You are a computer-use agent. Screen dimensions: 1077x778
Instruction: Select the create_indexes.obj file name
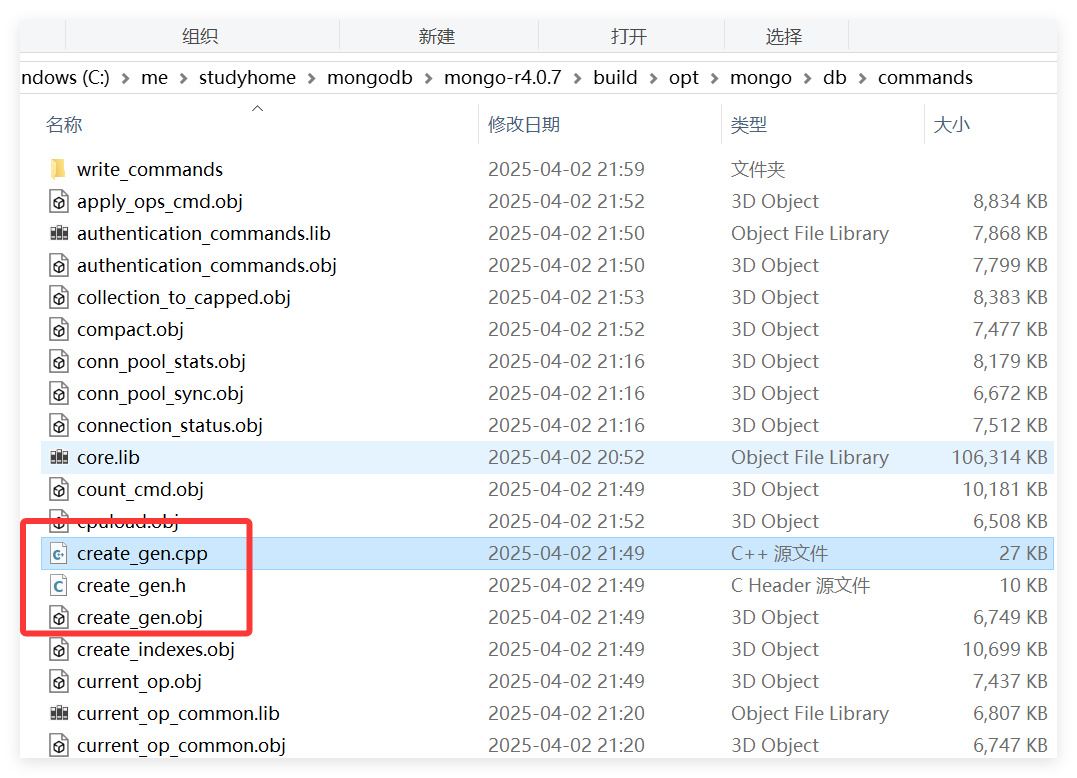pyautogui.click(x=155, y=650)
